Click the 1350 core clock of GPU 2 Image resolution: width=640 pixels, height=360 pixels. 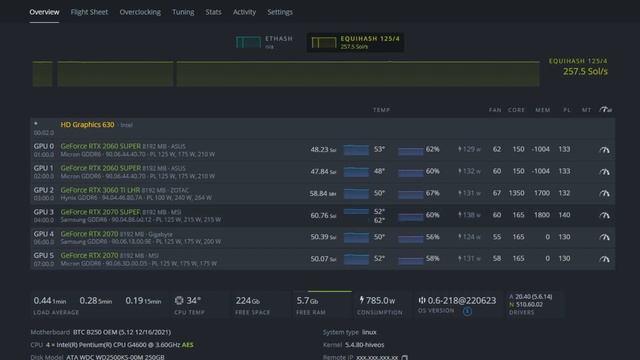coord(516,193)
